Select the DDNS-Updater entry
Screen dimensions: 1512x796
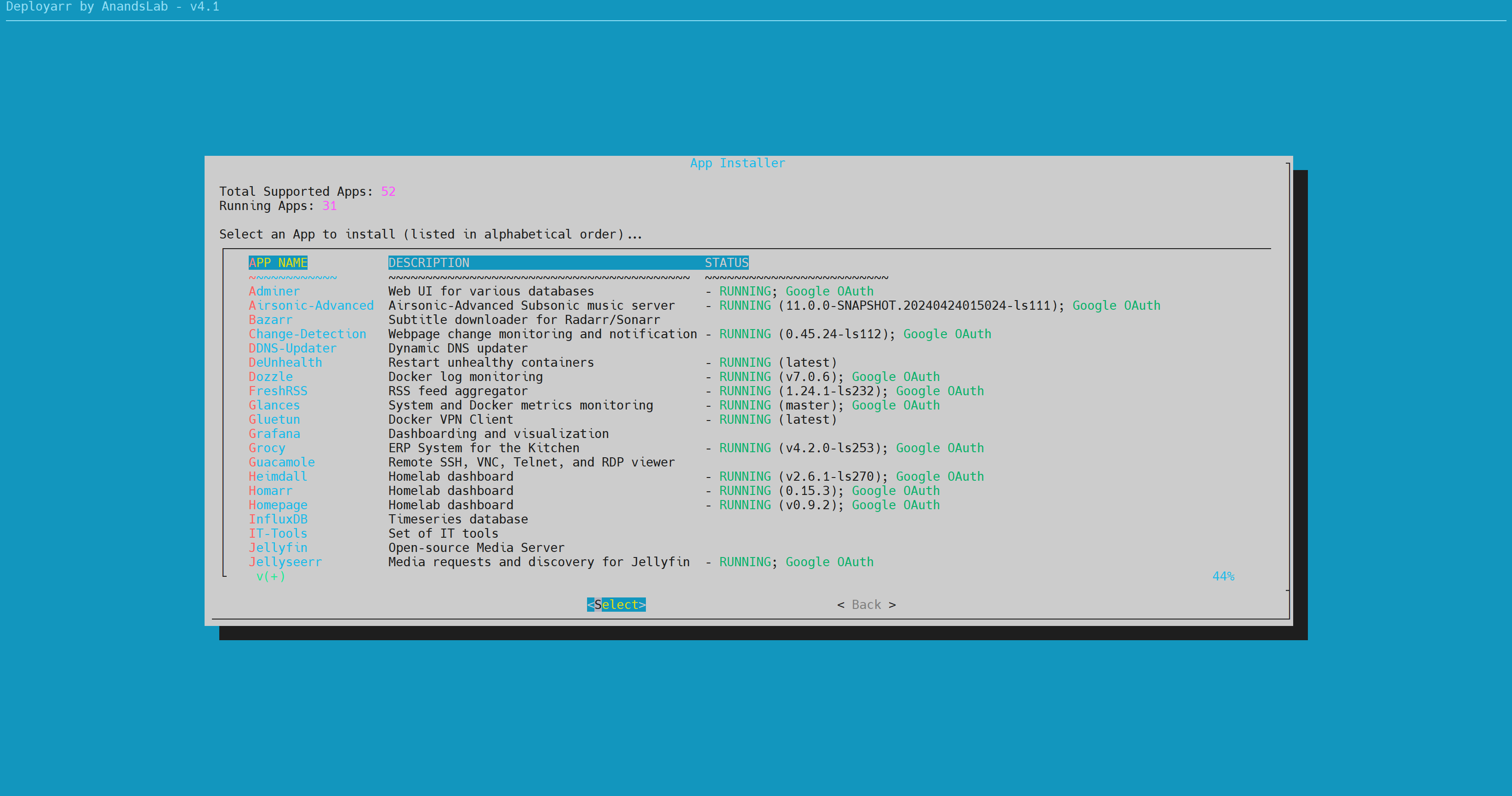point(292,348)
